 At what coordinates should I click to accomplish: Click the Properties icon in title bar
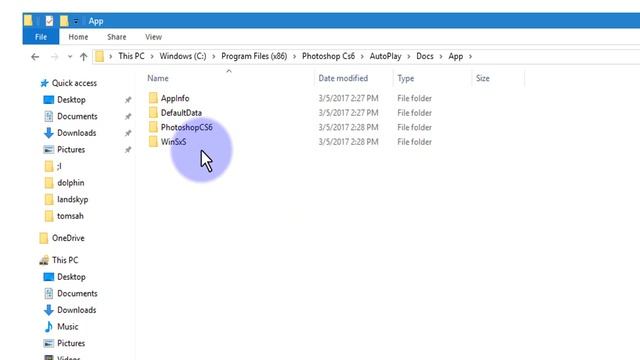click(x=49, y=21)
